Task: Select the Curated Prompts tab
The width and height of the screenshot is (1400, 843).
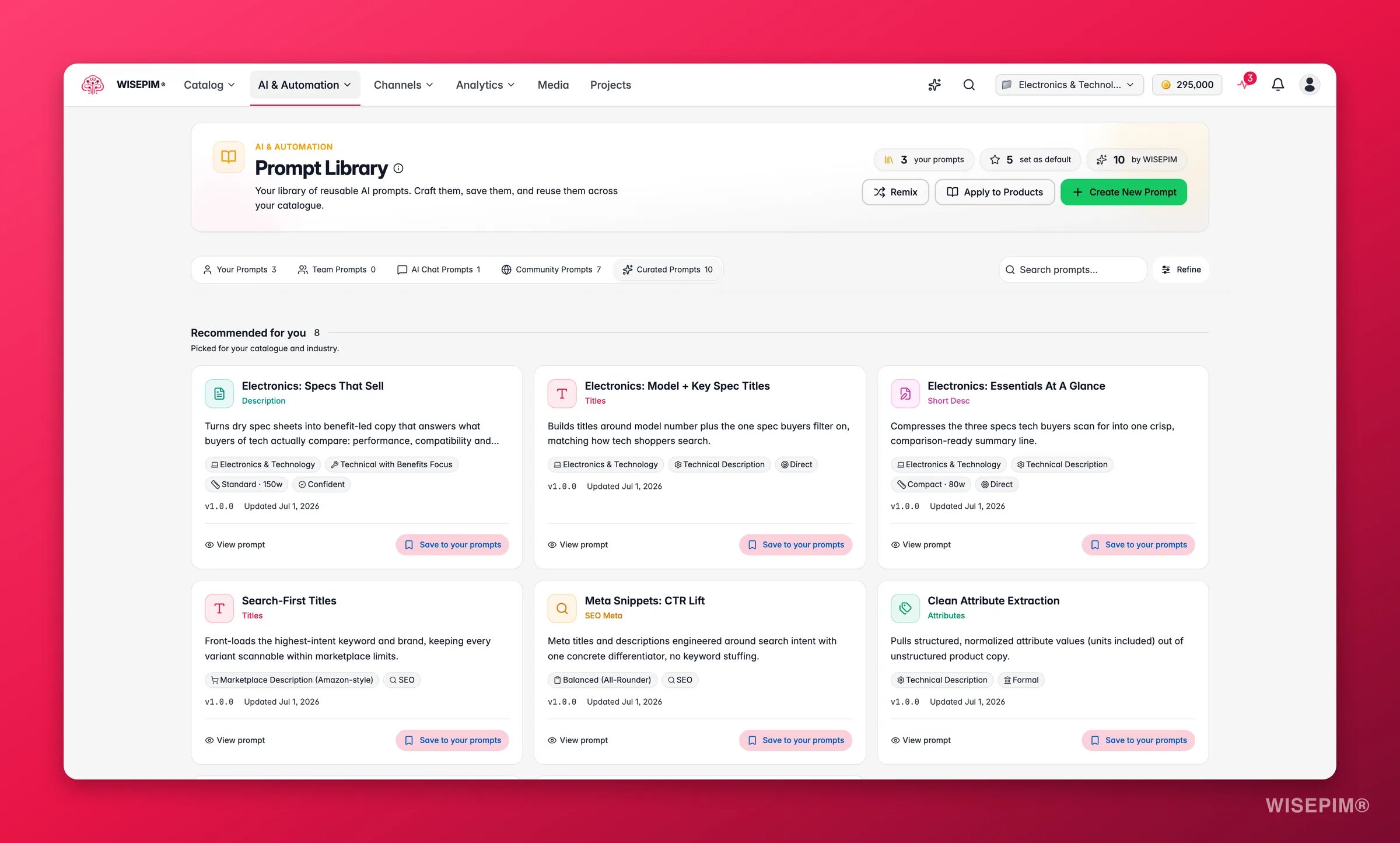Action: click(x=667, y=270)
